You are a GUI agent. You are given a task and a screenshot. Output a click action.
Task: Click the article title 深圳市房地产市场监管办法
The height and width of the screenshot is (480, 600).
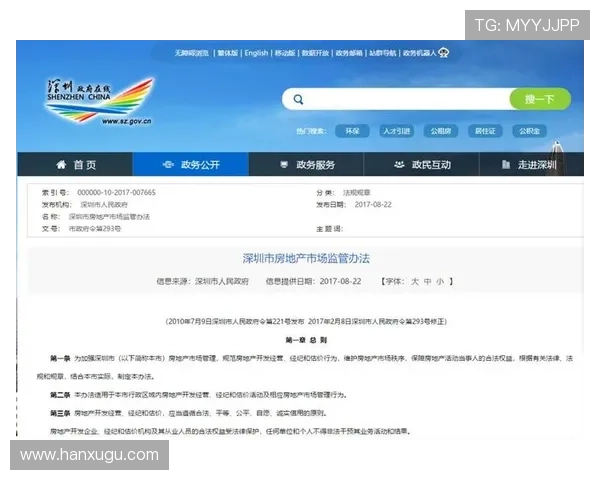[x=306, y=259]
